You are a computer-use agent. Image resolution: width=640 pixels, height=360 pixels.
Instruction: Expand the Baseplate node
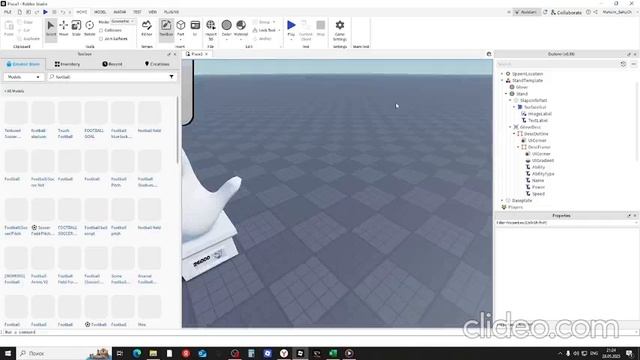pyautogui.click(x=502, y=200)
